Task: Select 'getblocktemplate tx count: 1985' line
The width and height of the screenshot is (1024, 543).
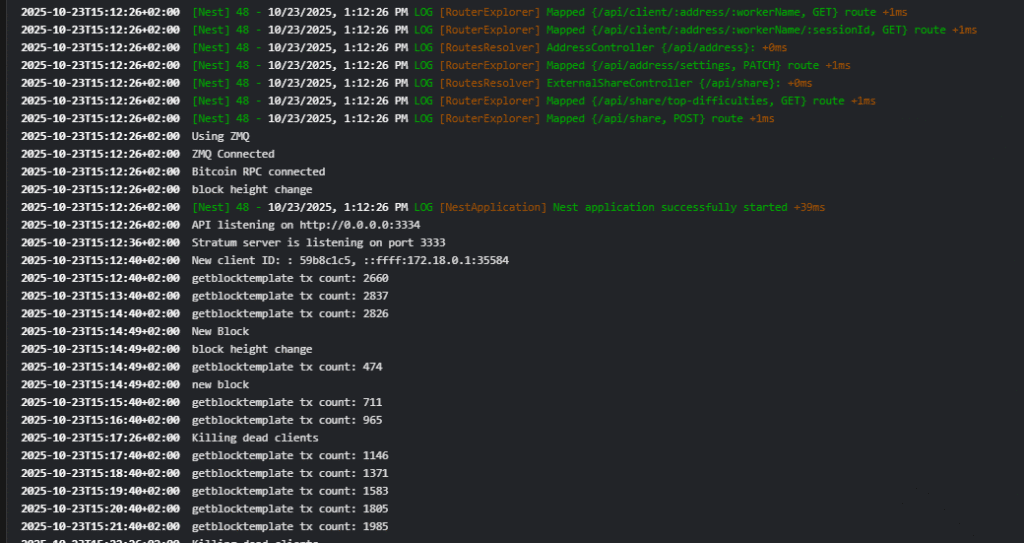Action: tap(290, 526)
